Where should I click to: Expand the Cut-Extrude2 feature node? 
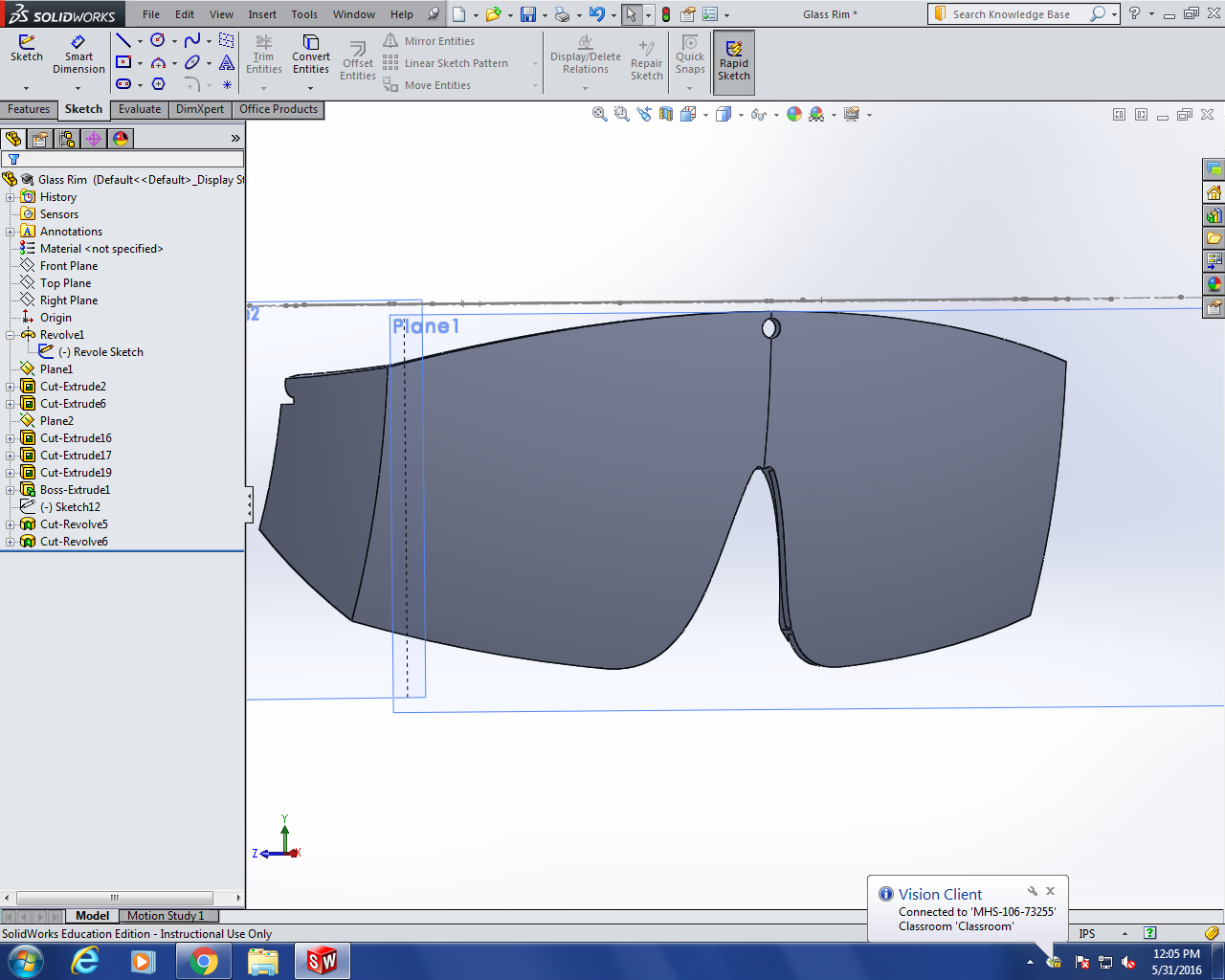pyautogui.click(x=11, y=387)
